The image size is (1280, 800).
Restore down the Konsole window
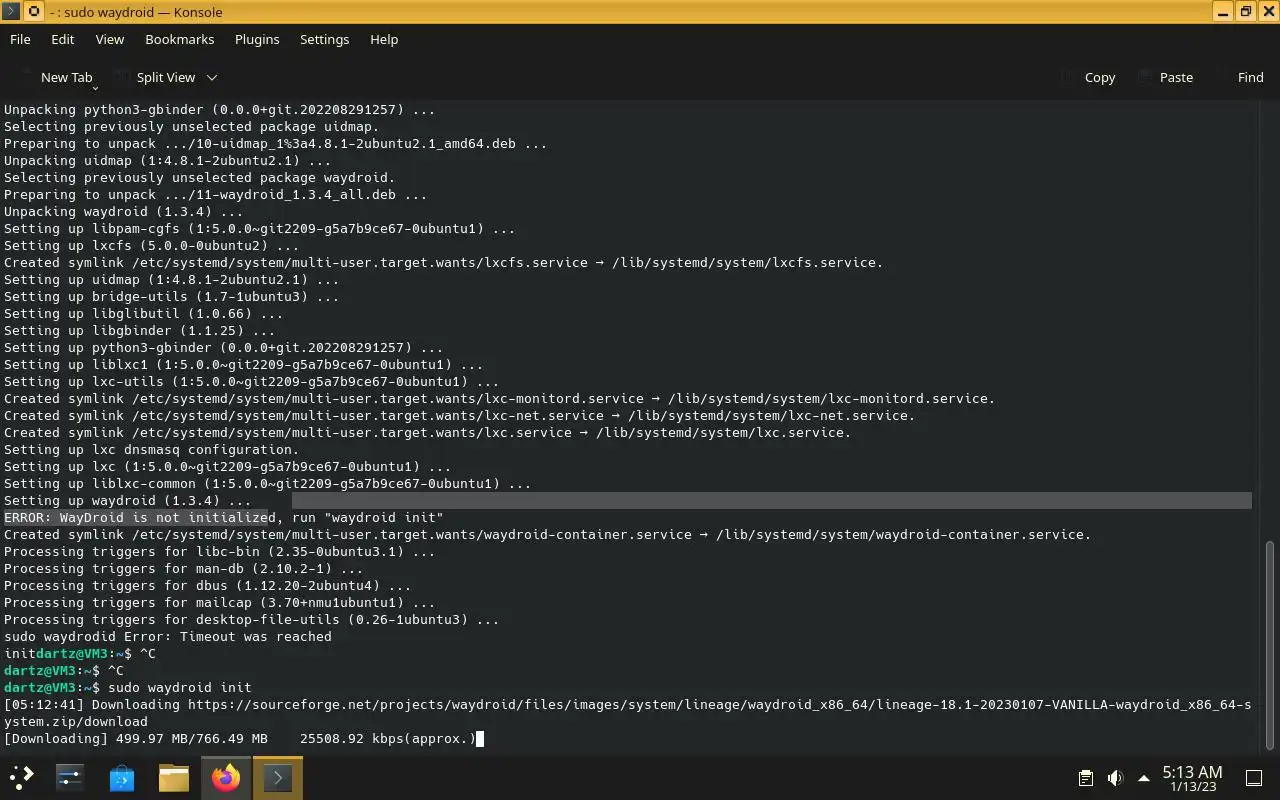pyautogui.click(x=1246, y=12)
